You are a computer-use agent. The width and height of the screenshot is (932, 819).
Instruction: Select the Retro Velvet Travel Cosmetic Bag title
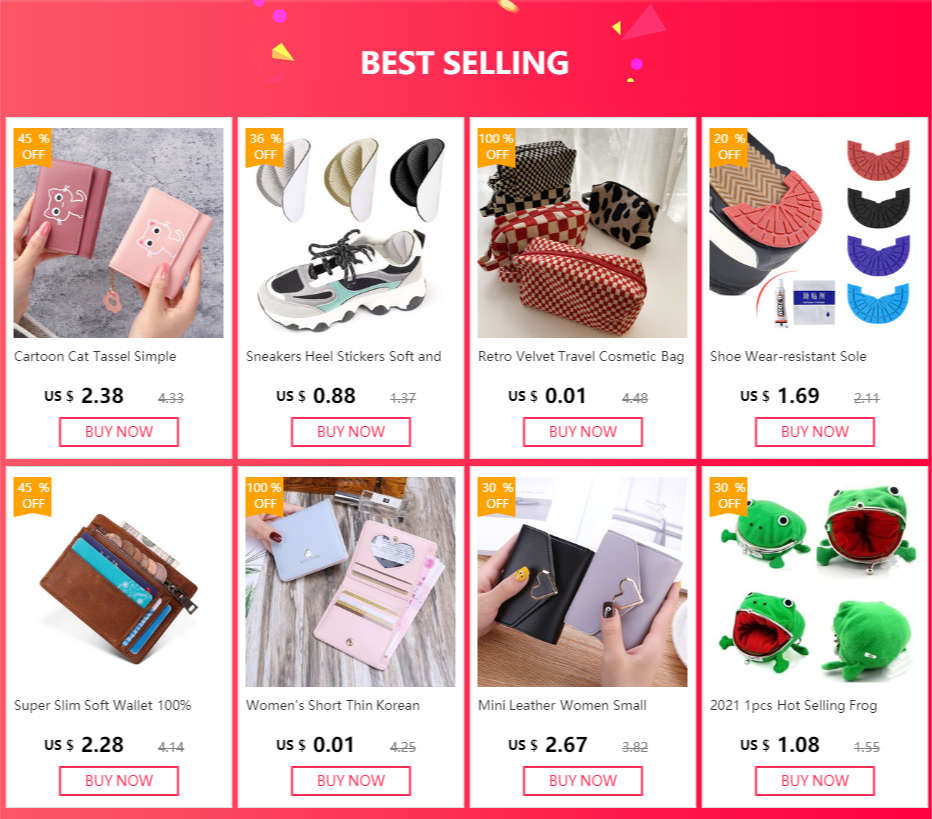(581, 357)
